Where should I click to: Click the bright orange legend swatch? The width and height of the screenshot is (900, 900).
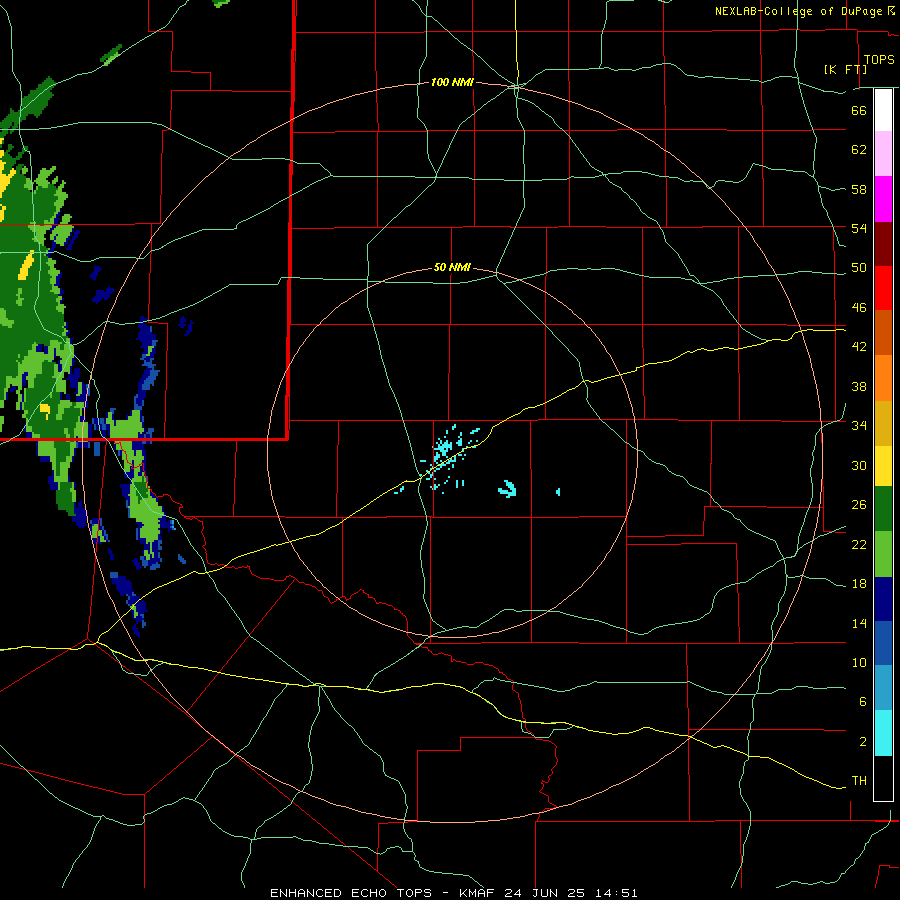(883, 378)
